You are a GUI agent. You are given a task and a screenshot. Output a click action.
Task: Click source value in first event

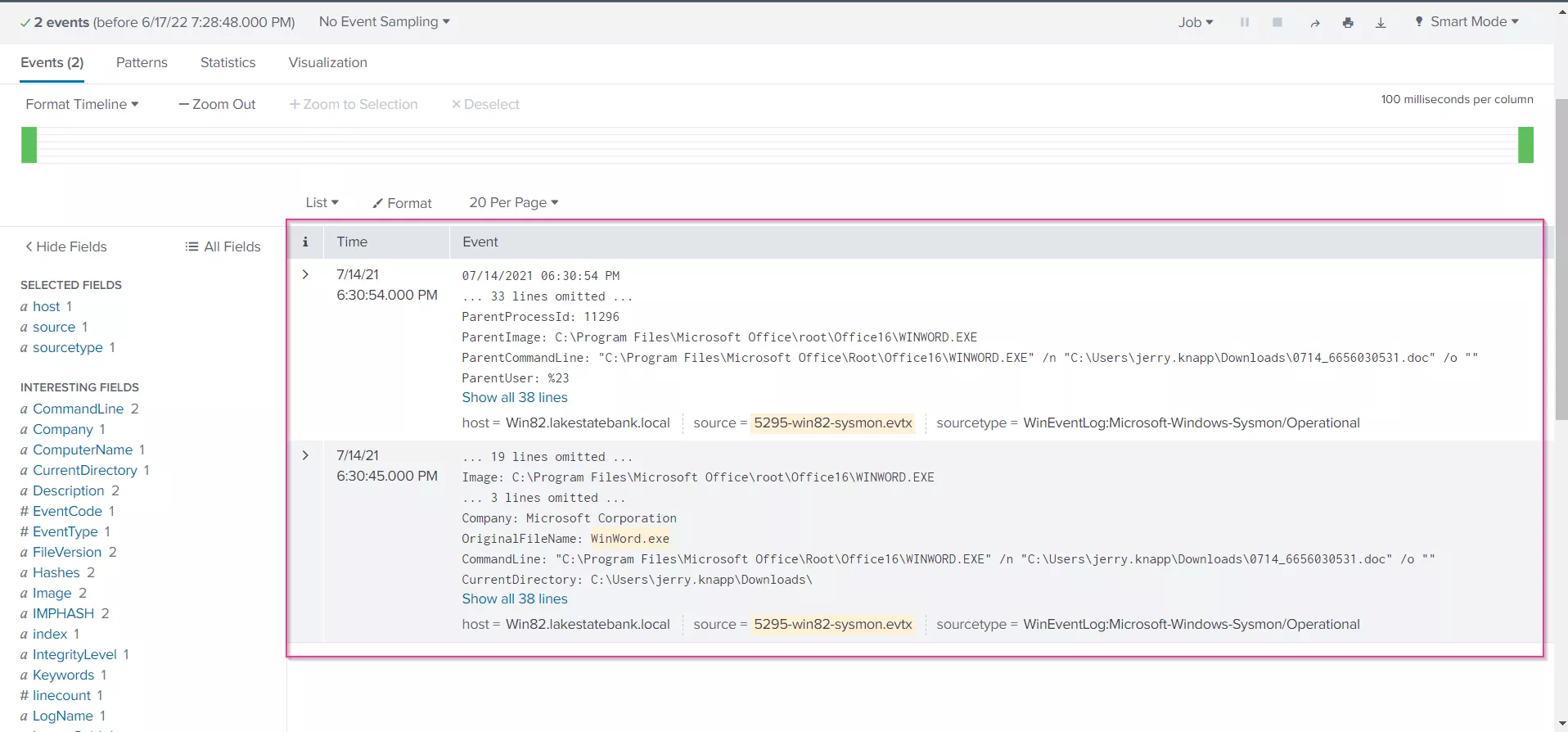(x=833, y=422)
